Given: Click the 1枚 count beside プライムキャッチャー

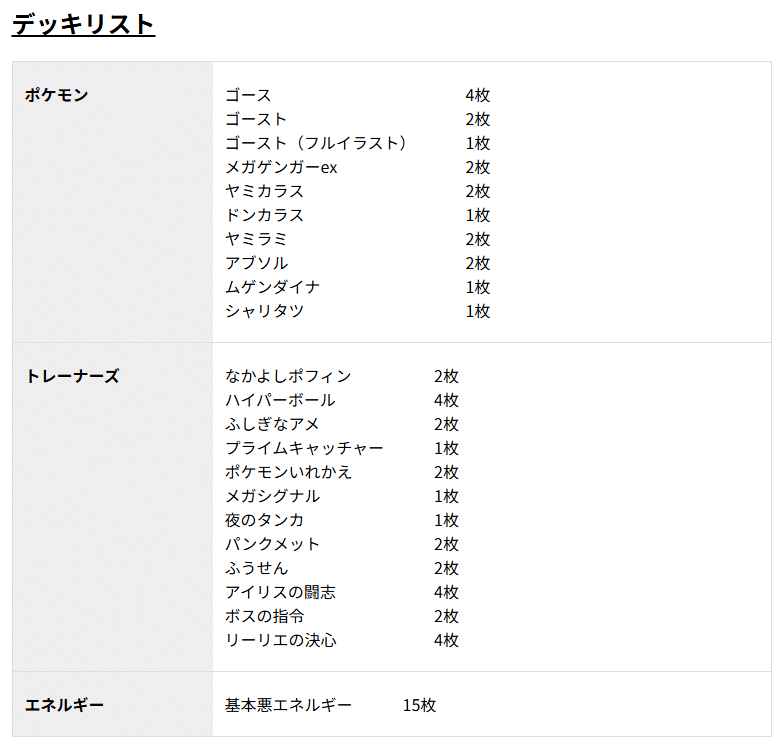Looking at the screenshot, I should pyautogui.click(x=446, y=448).
